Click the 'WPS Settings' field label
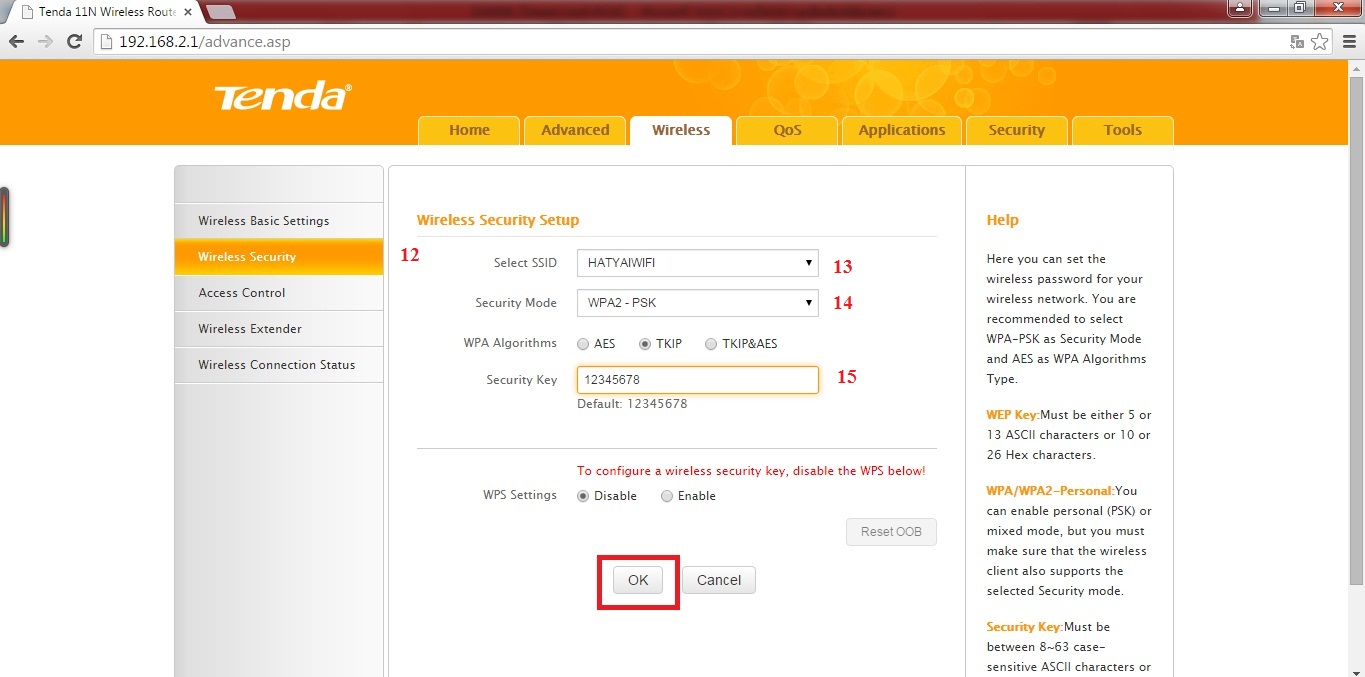The image size is (1365, 677). tap(520, 495)
